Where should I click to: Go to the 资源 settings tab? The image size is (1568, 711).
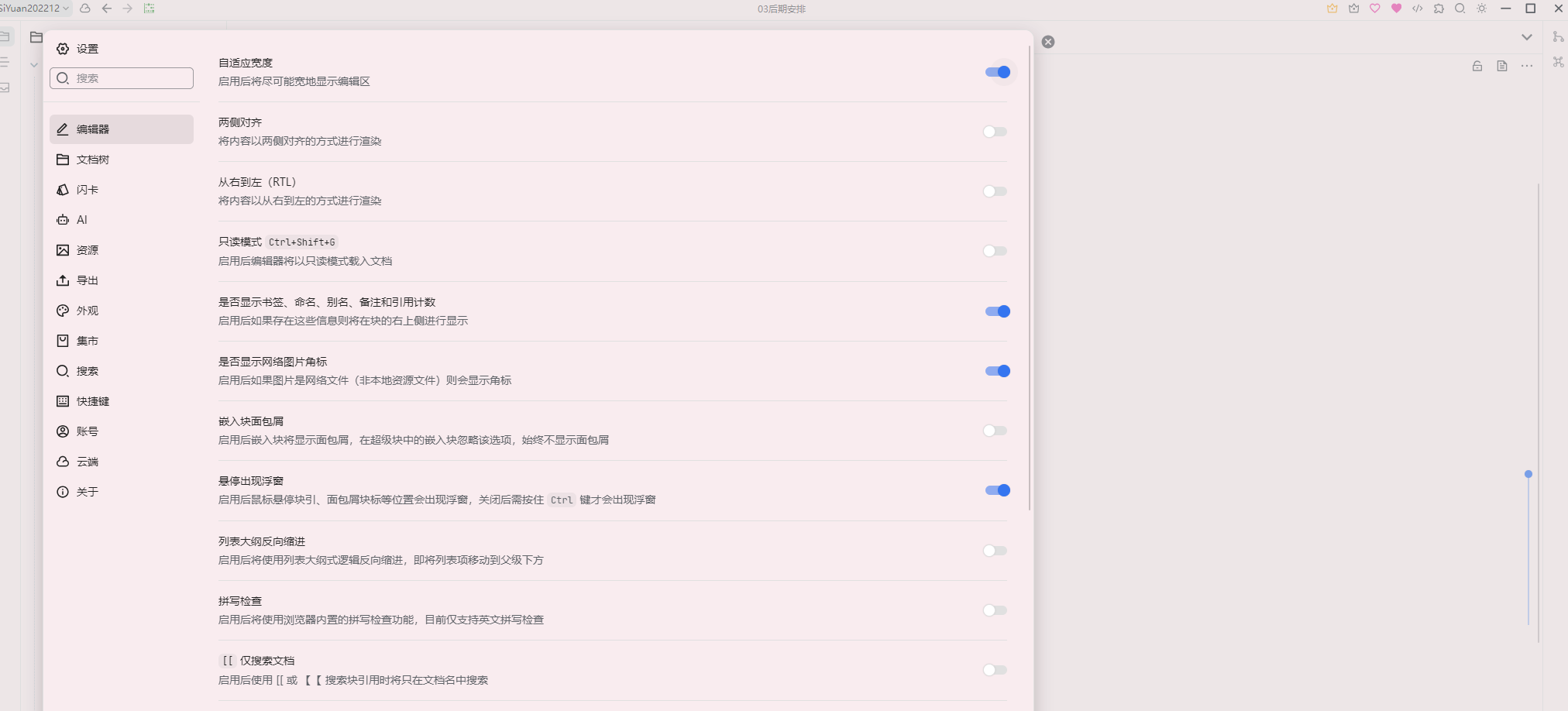point(122,250)
